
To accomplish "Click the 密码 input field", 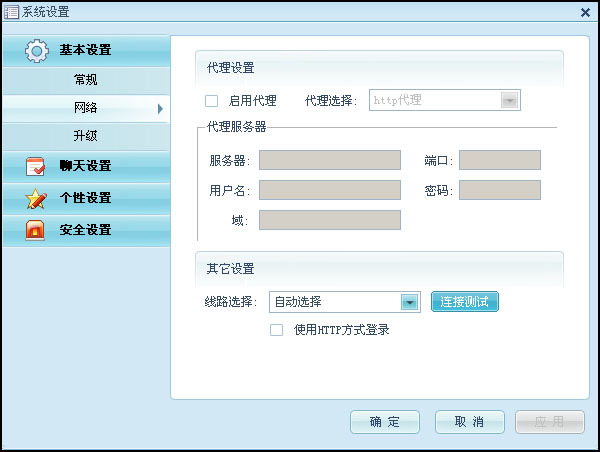I will point(499,190).
